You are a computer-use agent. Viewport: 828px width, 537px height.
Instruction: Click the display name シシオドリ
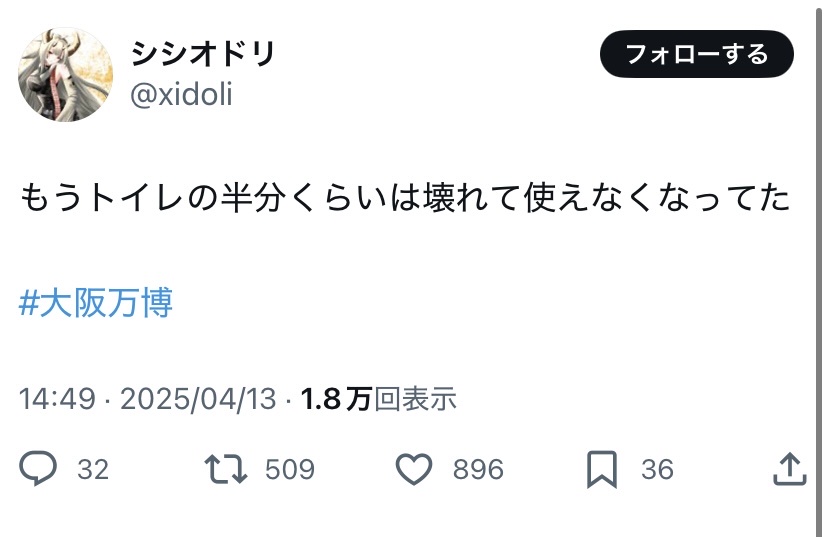203,54
